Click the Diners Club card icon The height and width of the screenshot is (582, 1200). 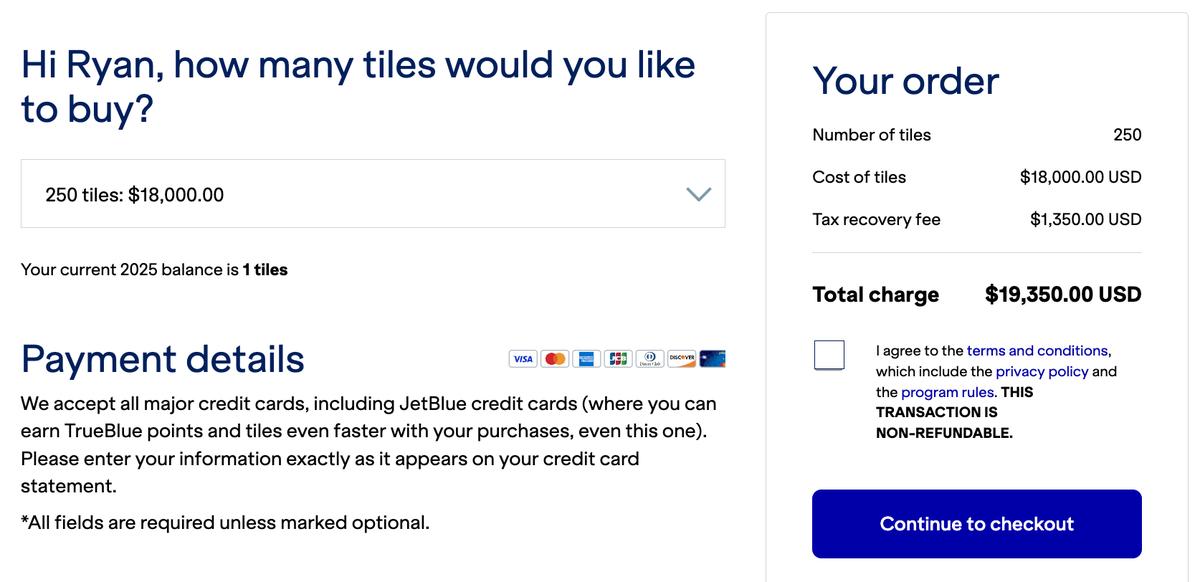650,358
